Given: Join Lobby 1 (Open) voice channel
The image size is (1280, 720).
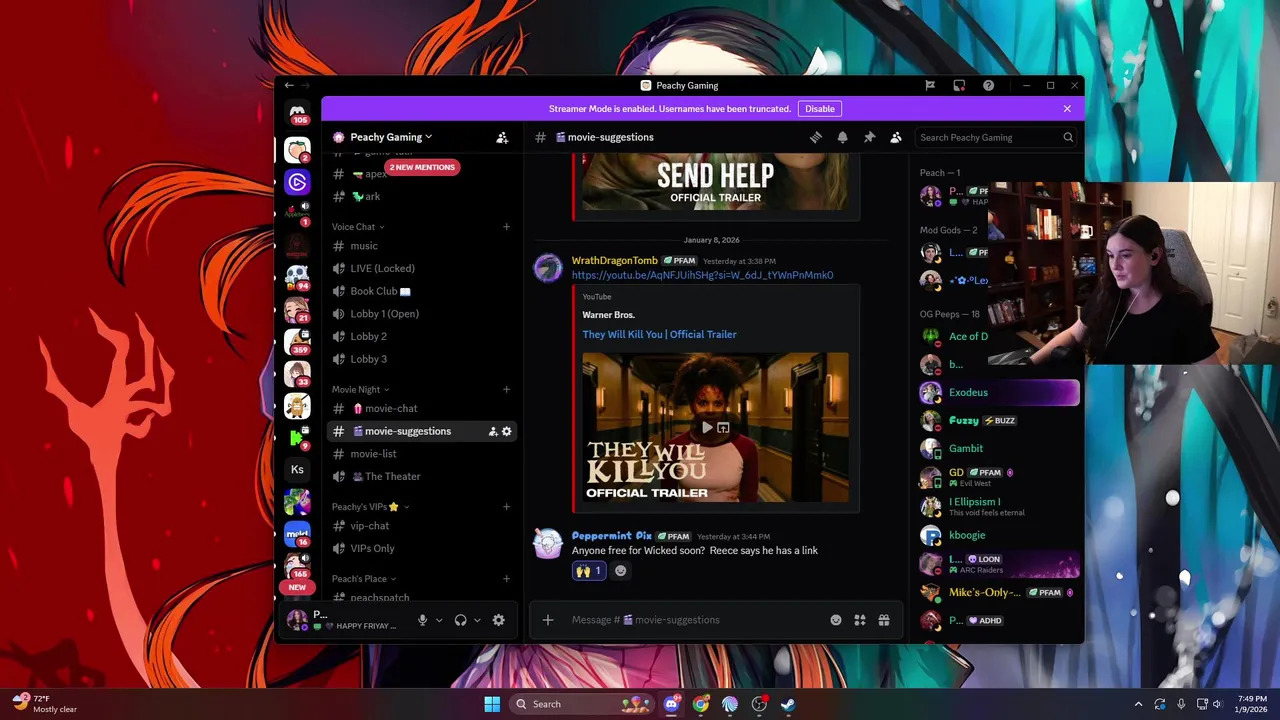Looking at the screenshot, I should click(421, 314).
